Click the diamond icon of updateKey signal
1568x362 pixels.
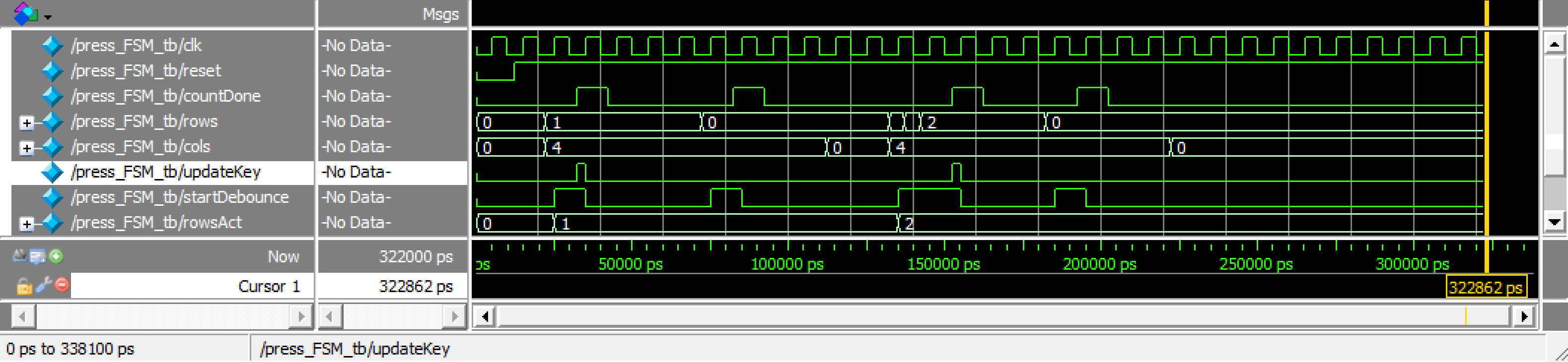pyautogui.click(x=52, y=172)
